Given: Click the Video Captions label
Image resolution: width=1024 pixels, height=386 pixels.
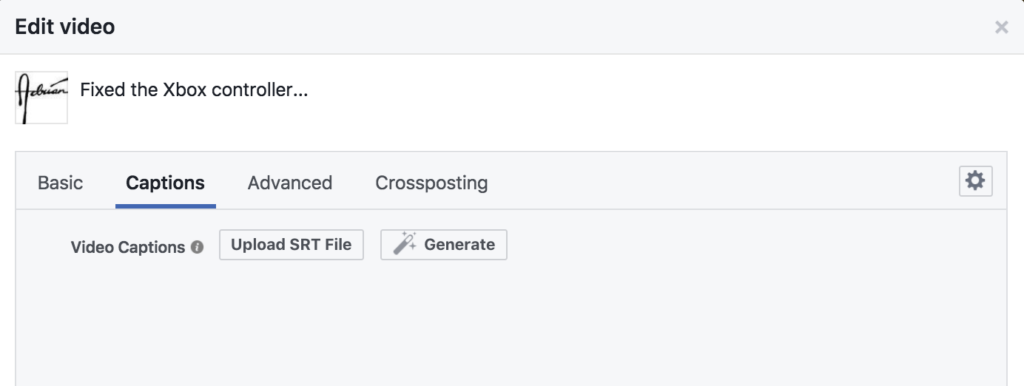Looking at the screenshot, I should pos(128,248).
